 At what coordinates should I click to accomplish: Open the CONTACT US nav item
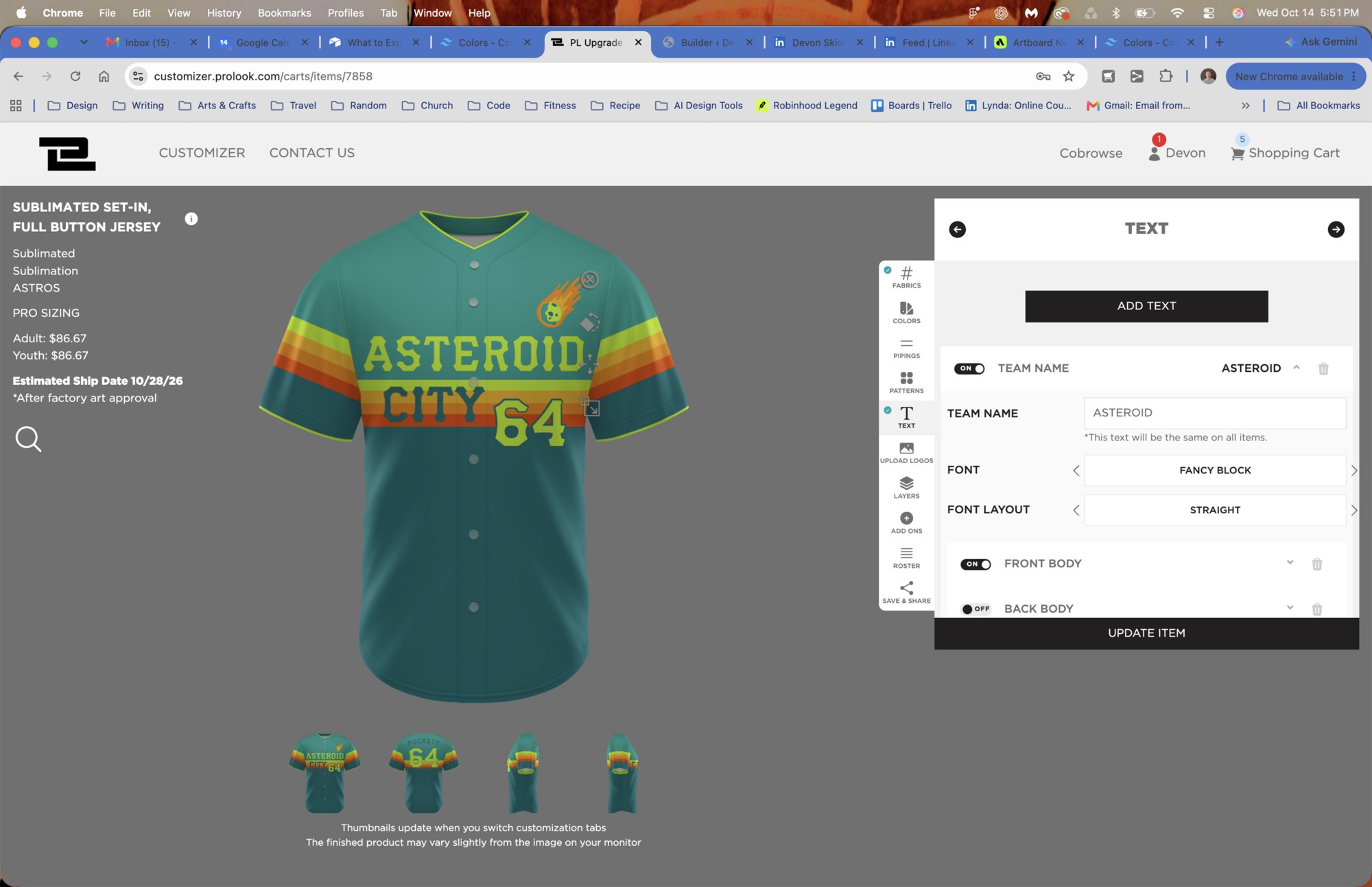pyautogui.click(x=312, y=153)
